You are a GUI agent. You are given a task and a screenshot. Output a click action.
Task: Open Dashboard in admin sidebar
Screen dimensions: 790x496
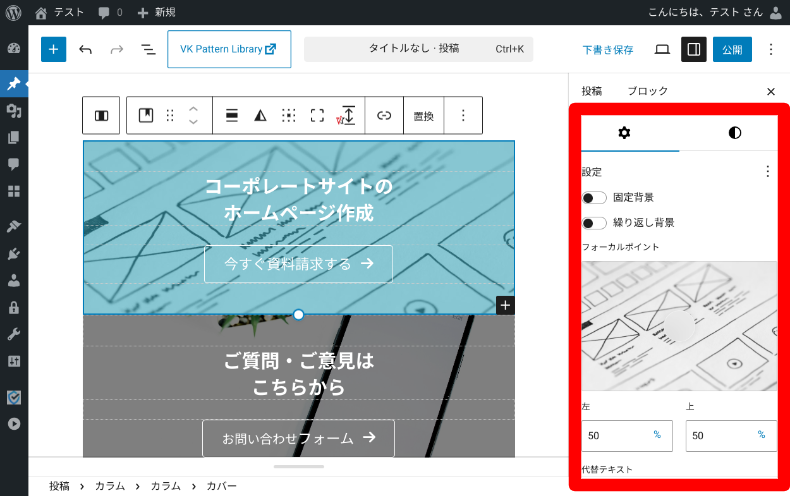(14, 48)
